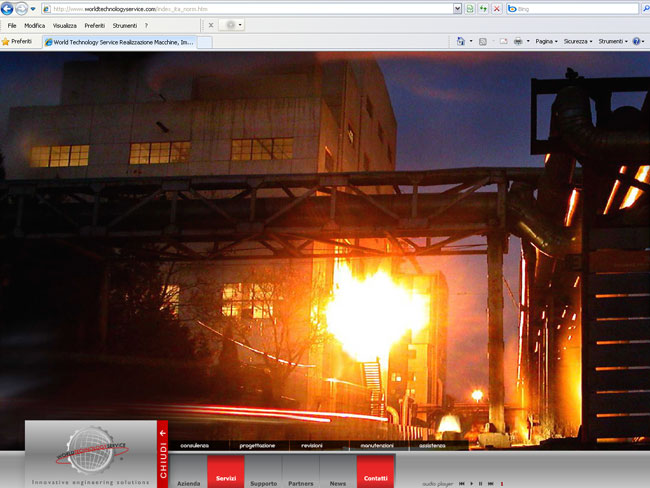Select the World Technology Service tab
Viewport: 650px width, 488px height.
[x=119, y=42]
